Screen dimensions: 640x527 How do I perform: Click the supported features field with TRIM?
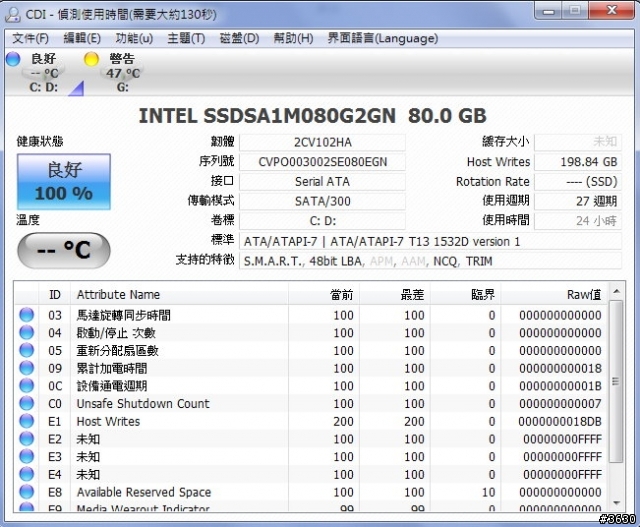click(x=430, y=261)
